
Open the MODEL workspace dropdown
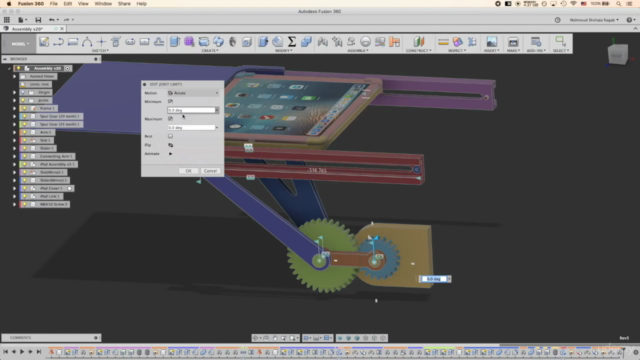(x=19, y=44)
